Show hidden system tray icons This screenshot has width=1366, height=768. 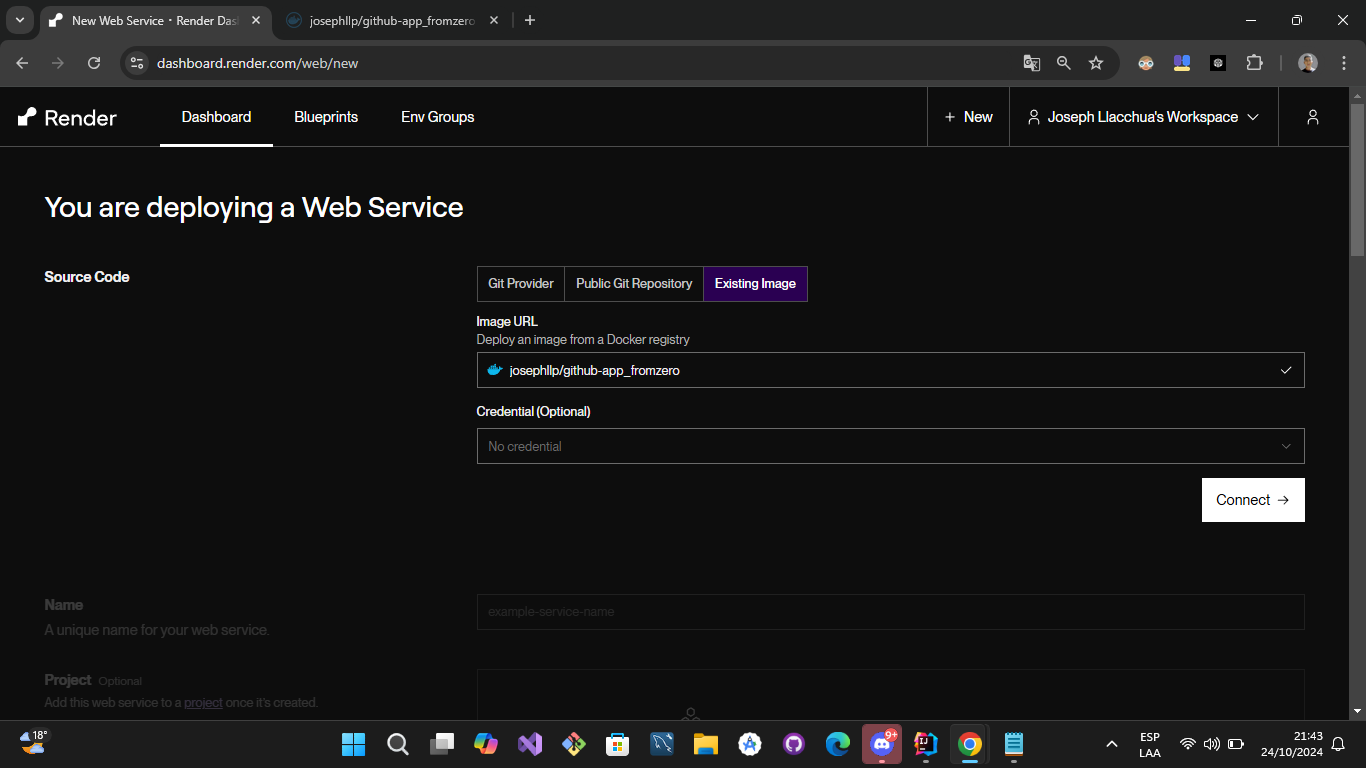(1111, 744)
